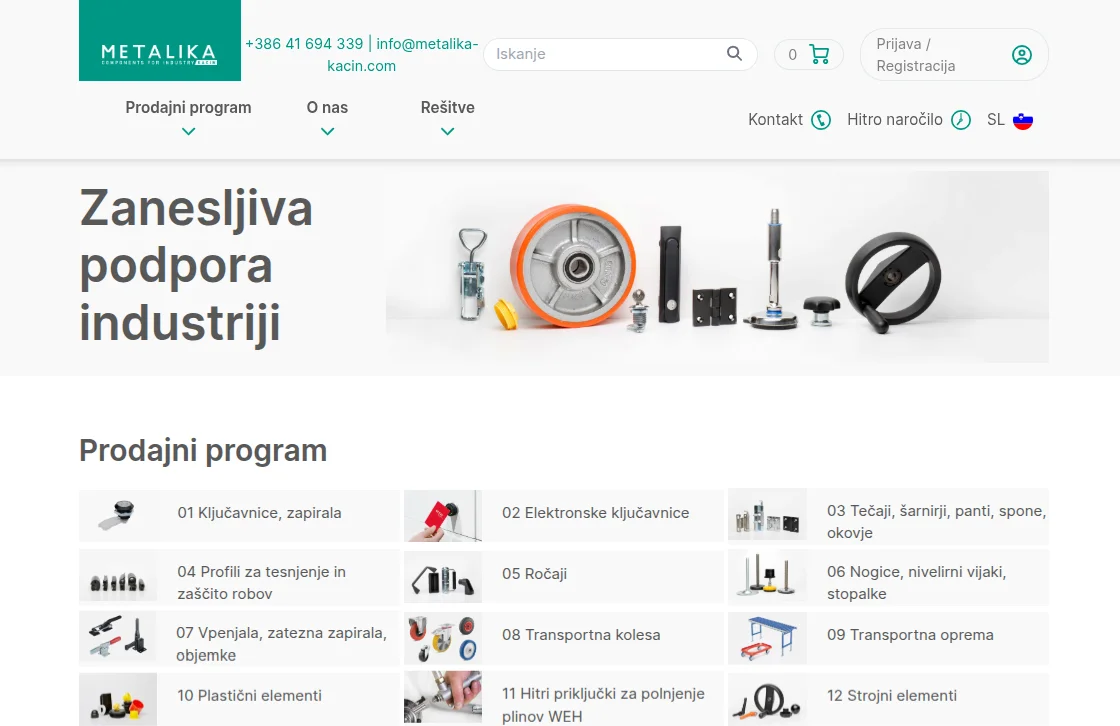Click the search magnifier icon
Image resolution: width=1120 pixels, height=726 pixels.
point(733,54)
